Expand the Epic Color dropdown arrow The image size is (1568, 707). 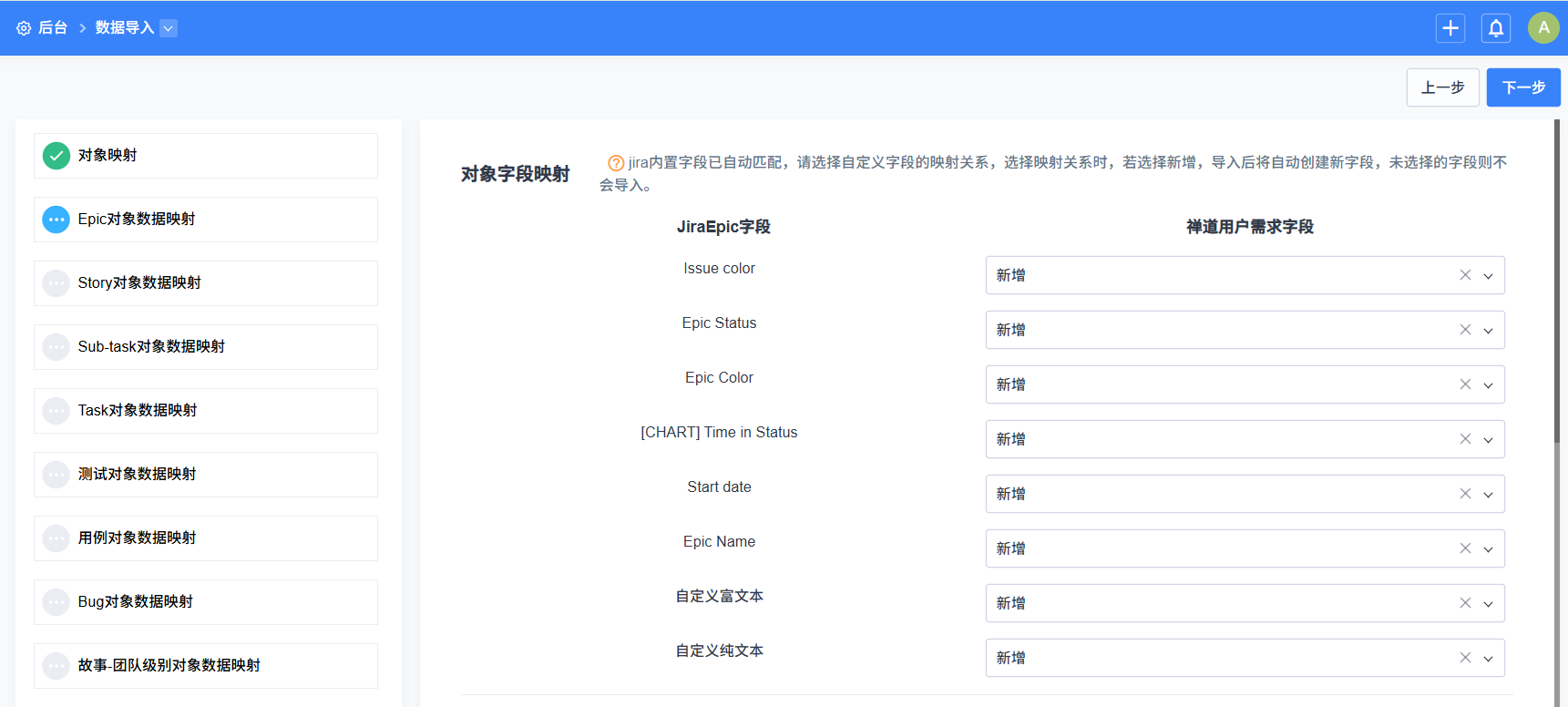(1488, 385)
